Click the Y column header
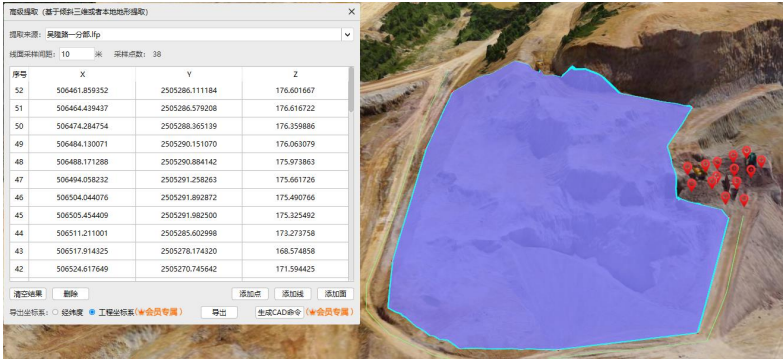This screenshot has height=361, width=784. tap(189, 74)
